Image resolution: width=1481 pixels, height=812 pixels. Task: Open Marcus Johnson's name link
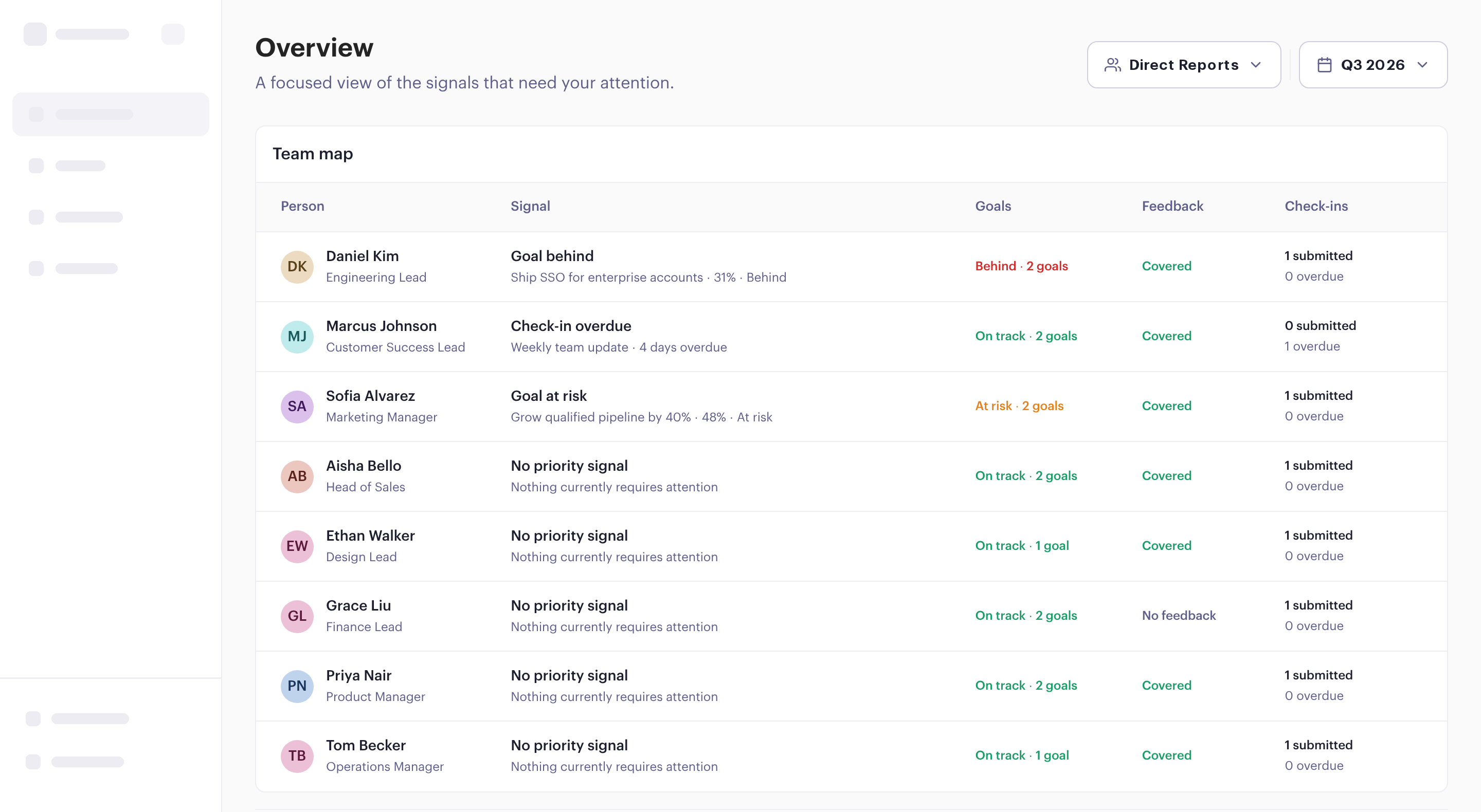(x=381, y=326)
